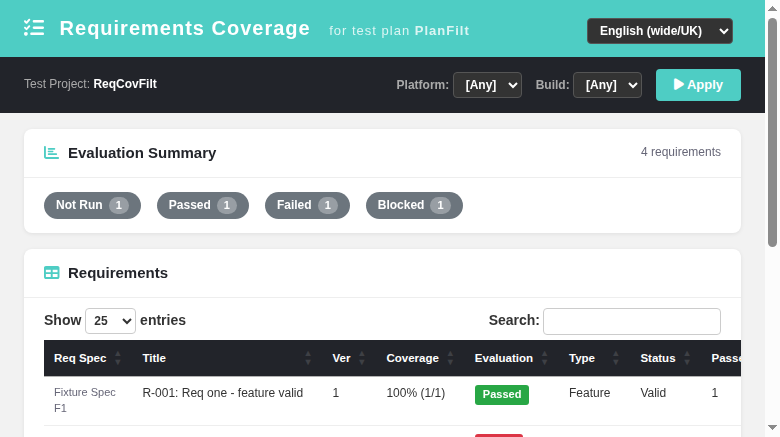Sort table by Ver column arrows

click(x=362, y=358)
